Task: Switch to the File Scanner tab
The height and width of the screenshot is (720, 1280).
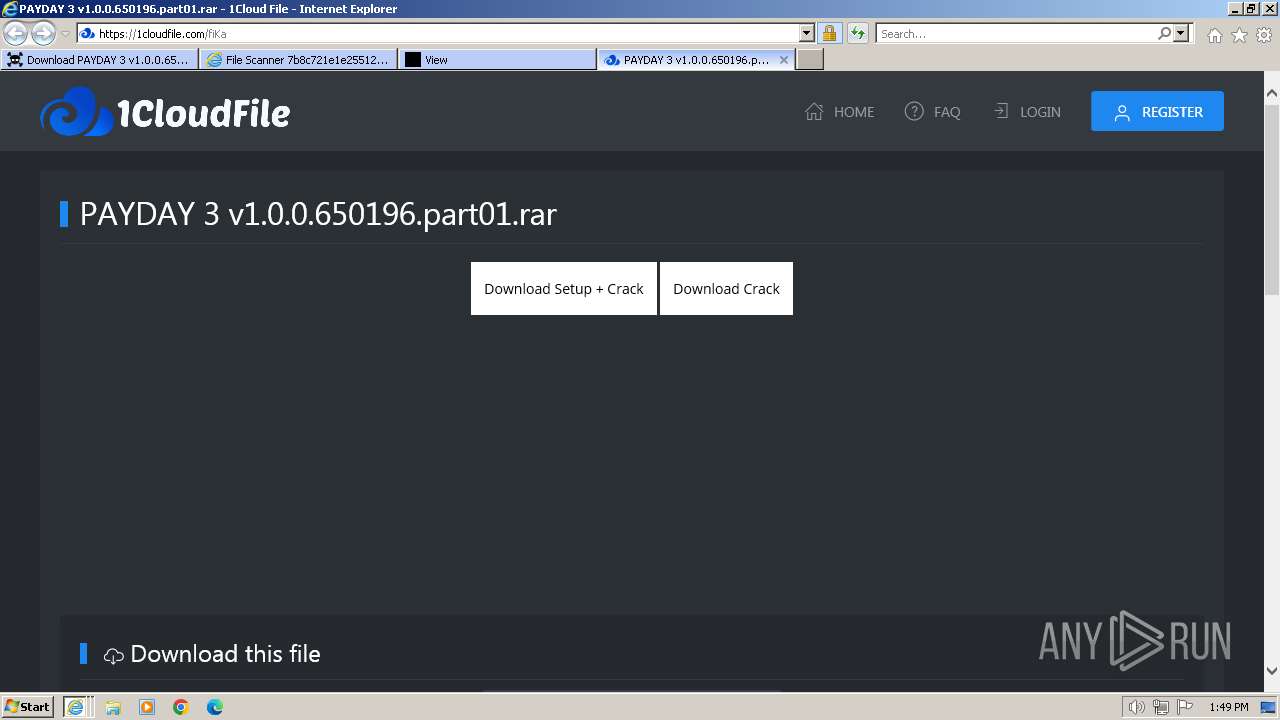Action: (298, 60)
